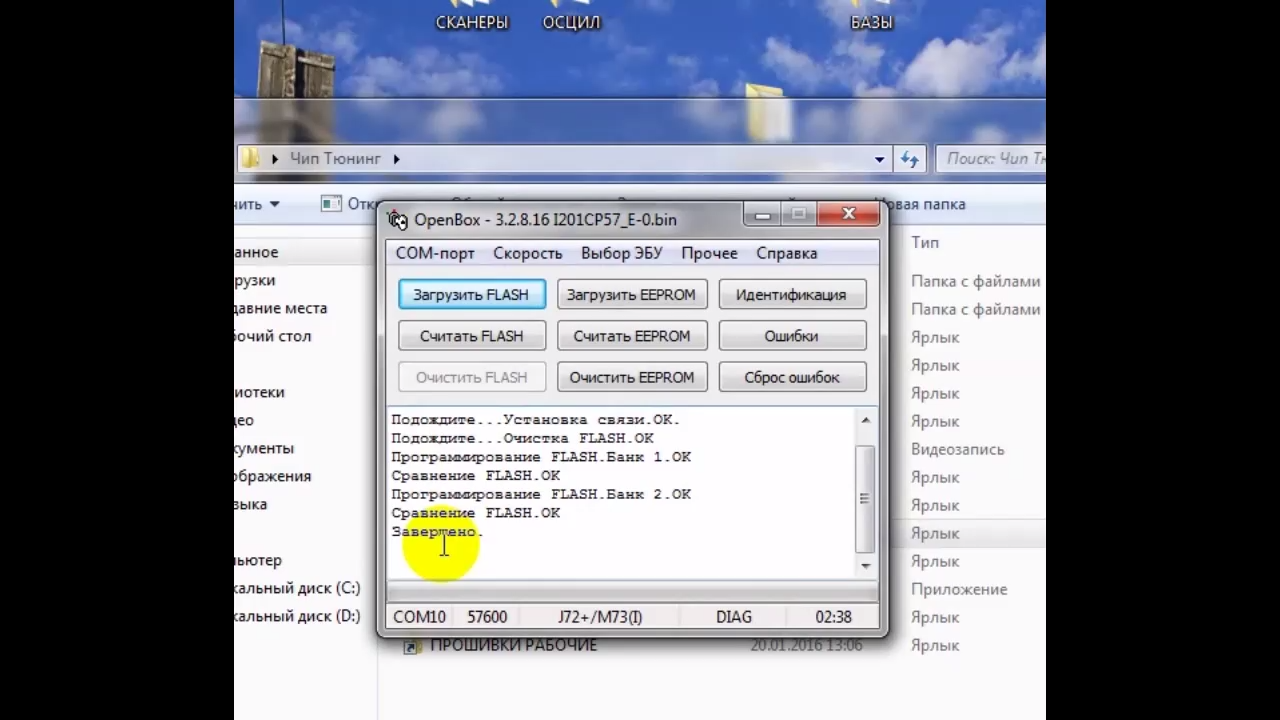This screenshot has height=720, width=1280.
Task: Select Локальный диск (D:) in sidebar
Action: [297, 616]
